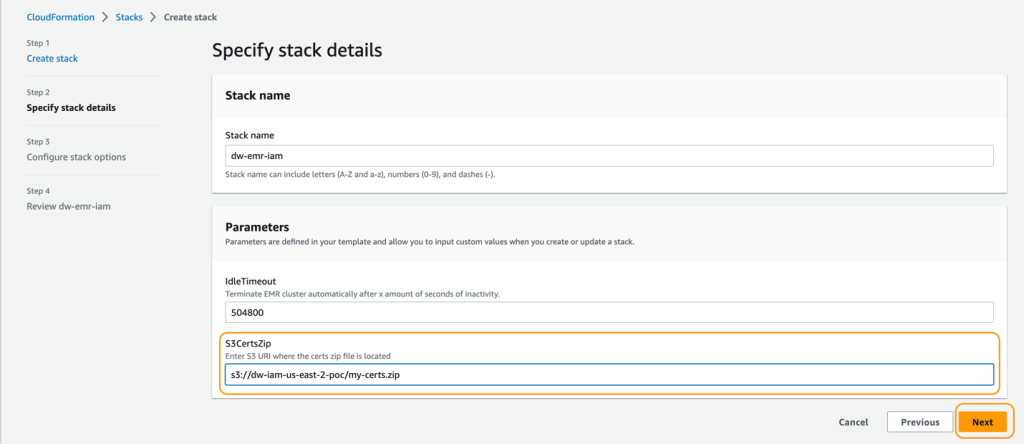1024x444 pixels.
Task: Select the Review dw-emr-iam step
Action: click(x=69, y=206)
